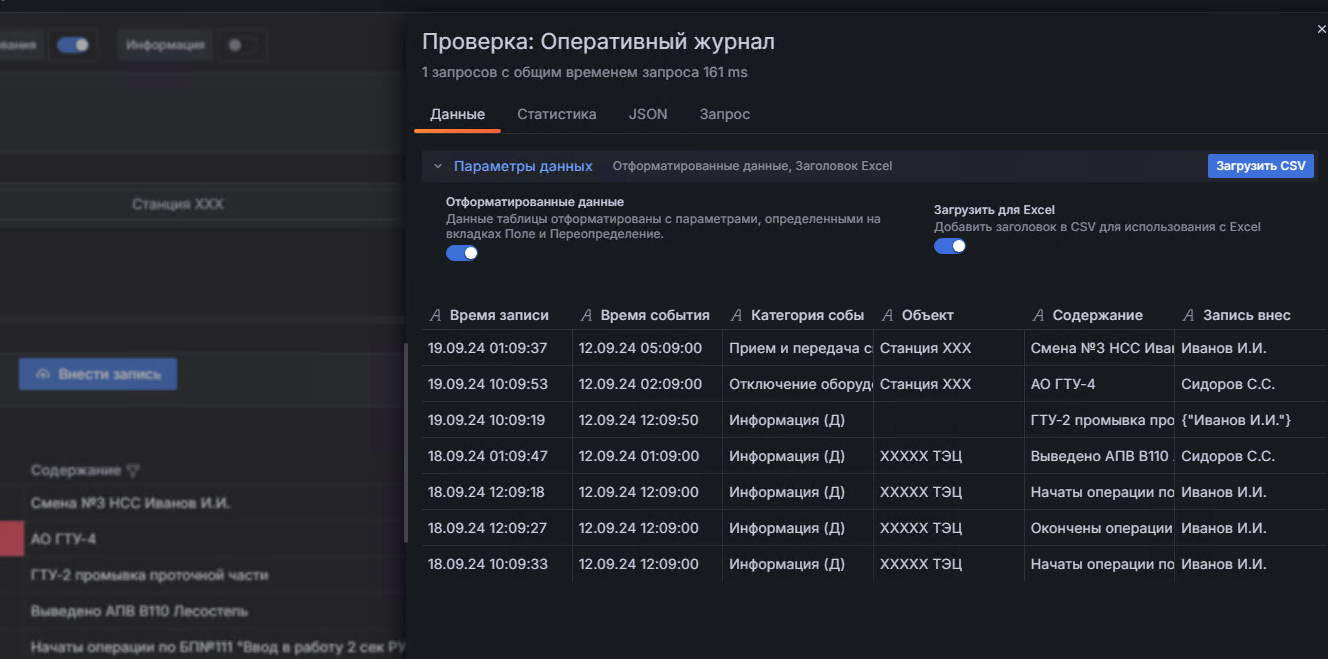Screen dimensions: 1328x659
Task: Click the string type icon beside Время записи
Action: [x=435, y=315]
